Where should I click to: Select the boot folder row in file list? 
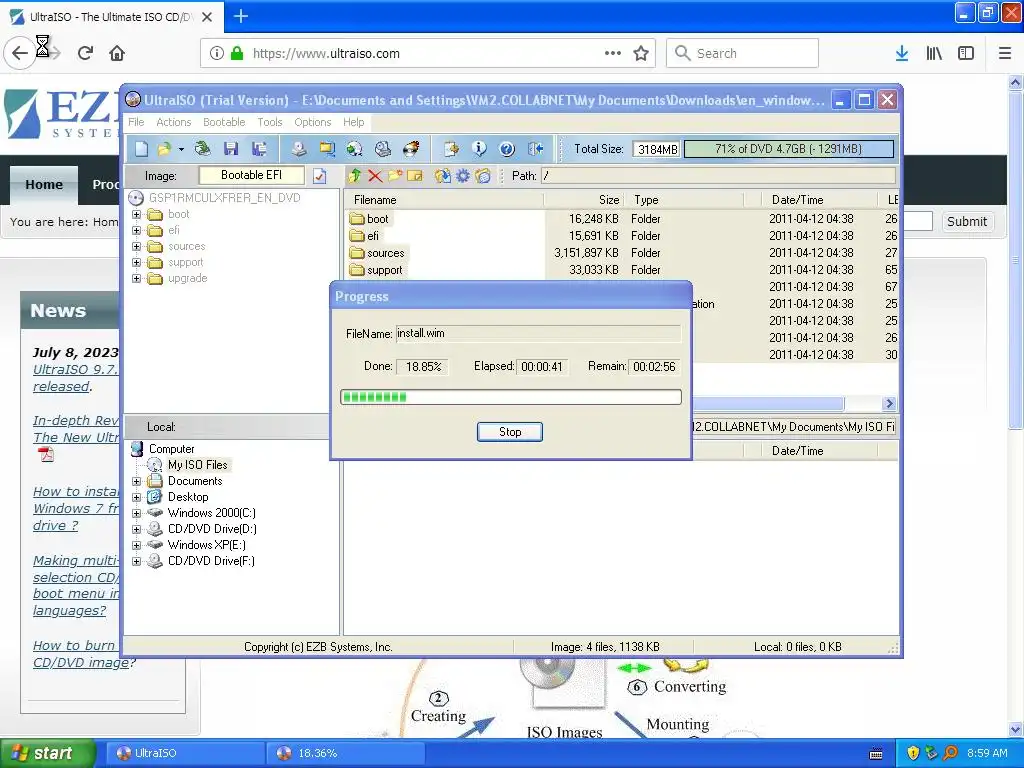(620, 219)
